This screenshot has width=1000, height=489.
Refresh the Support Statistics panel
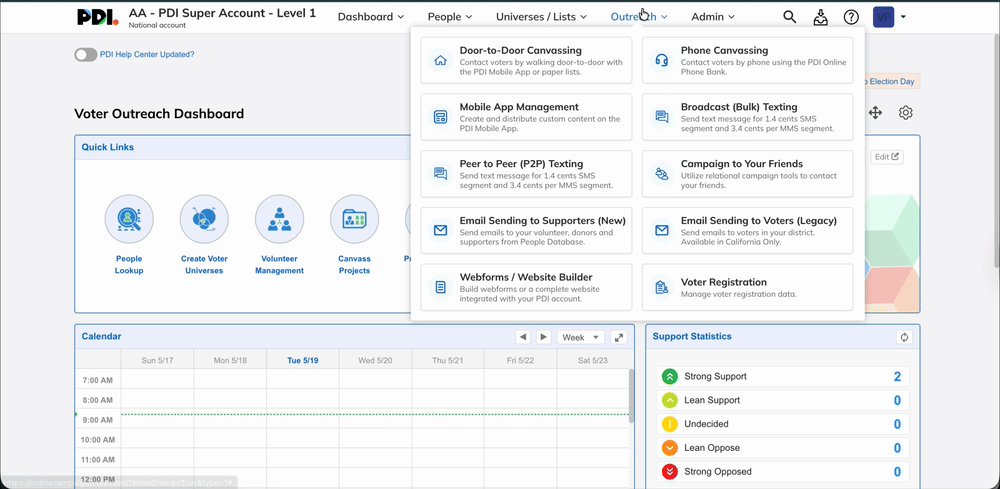904,337
